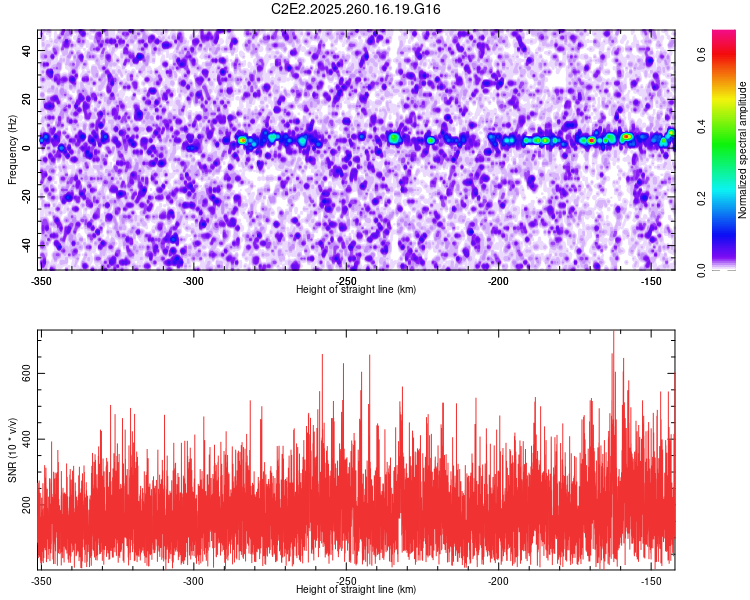Click the Frequency (Hz) axis label
The height and width of the screenshot is (600, 750).
pos(13,150)
